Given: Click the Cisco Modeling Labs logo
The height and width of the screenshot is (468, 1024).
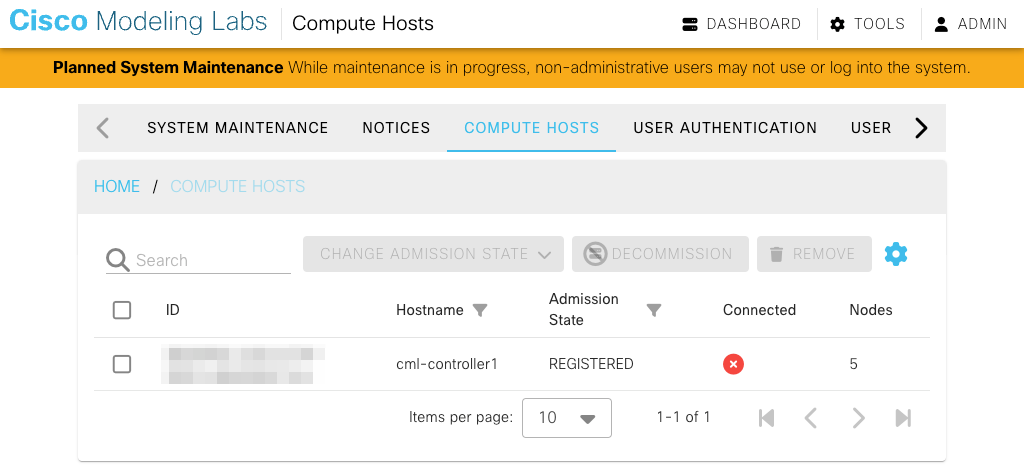Looking at the screenshot, I should 138,22.
